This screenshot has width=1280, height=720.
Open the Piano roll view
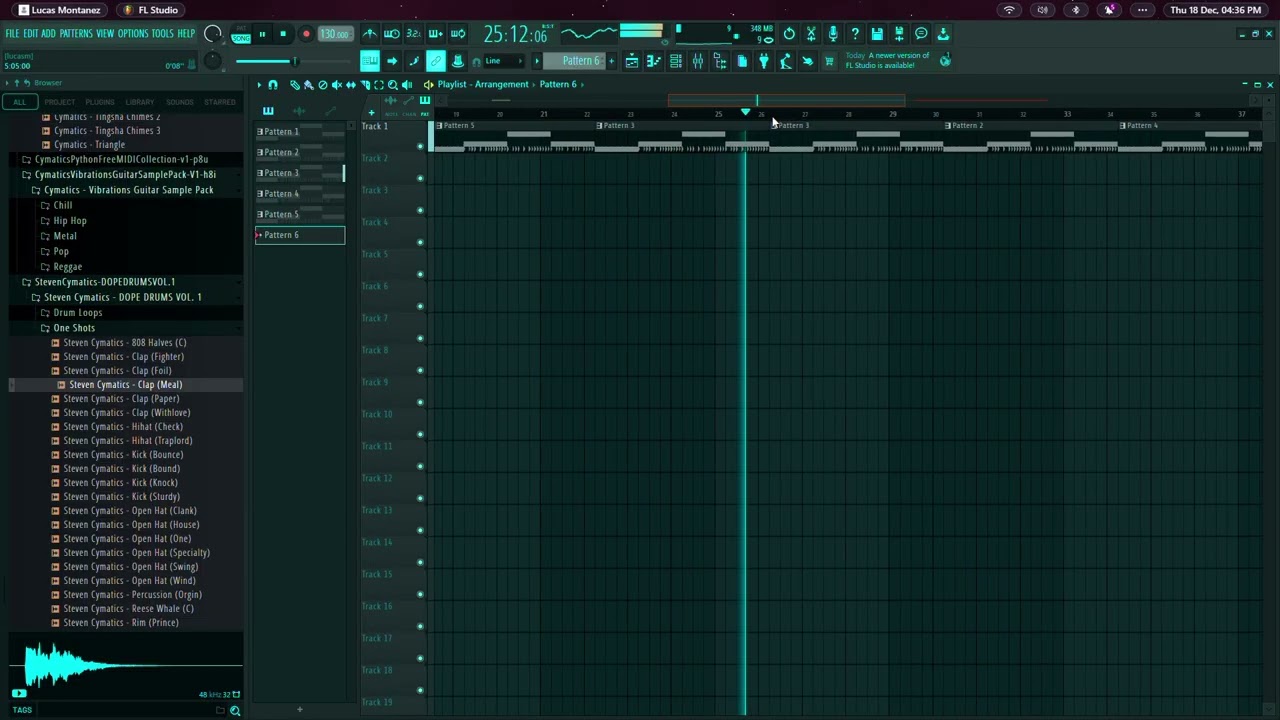[x=654, y=62]
